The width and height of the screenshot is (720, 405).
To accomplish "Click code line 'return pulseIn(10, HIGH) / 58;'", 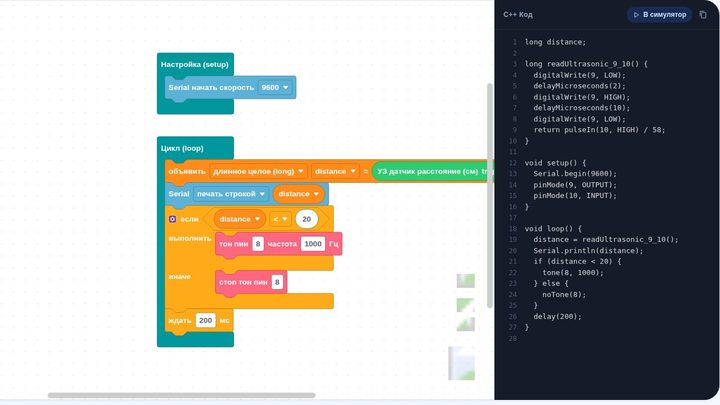I will tap(599, 129).
